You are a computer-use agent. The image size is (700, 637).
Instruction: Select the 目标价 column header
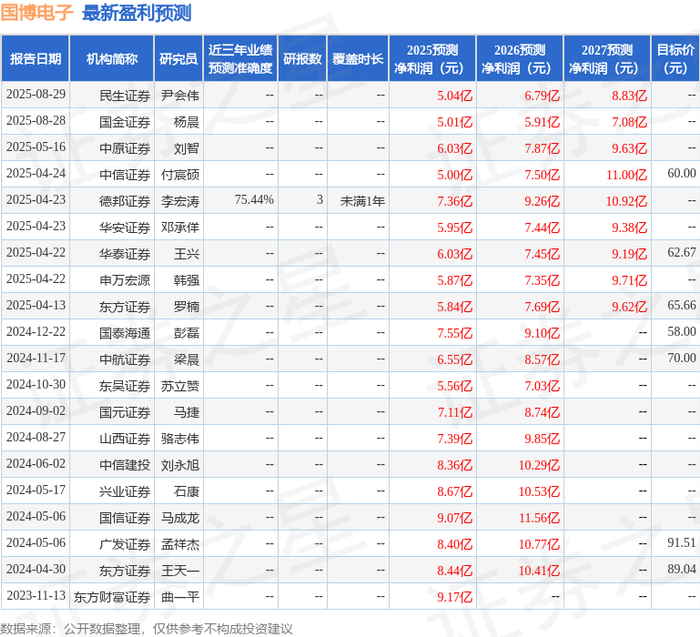tap(675, 58)
